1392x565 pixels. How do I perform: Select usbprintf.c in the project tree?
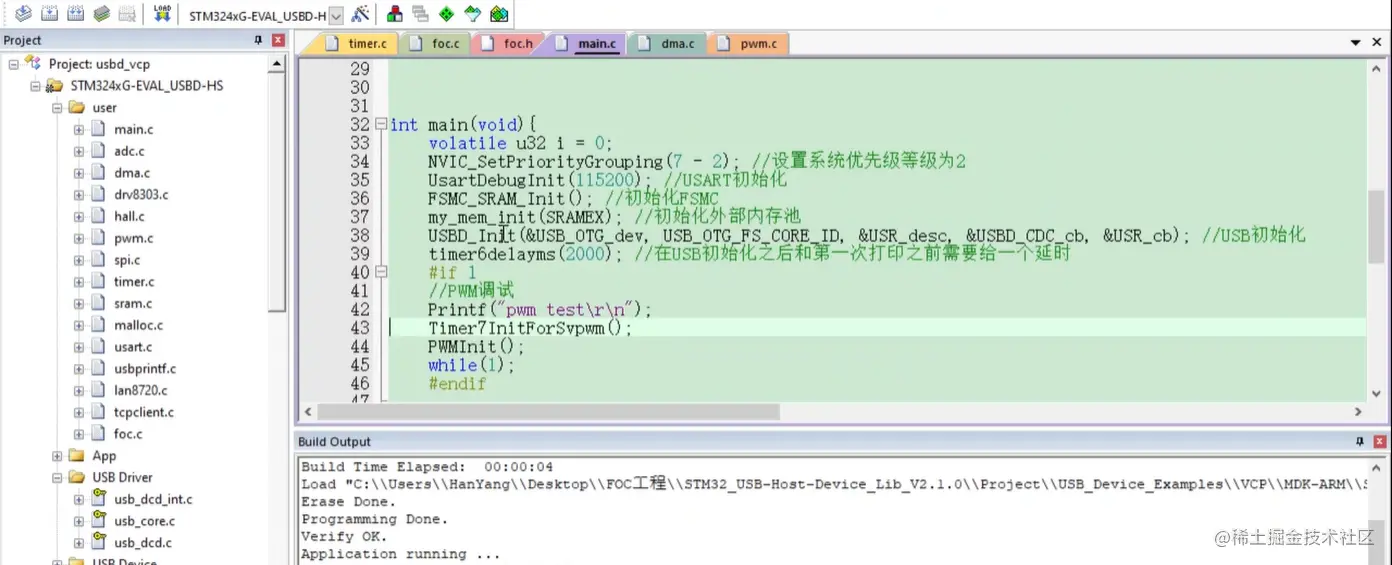click(x=145, y=369)
